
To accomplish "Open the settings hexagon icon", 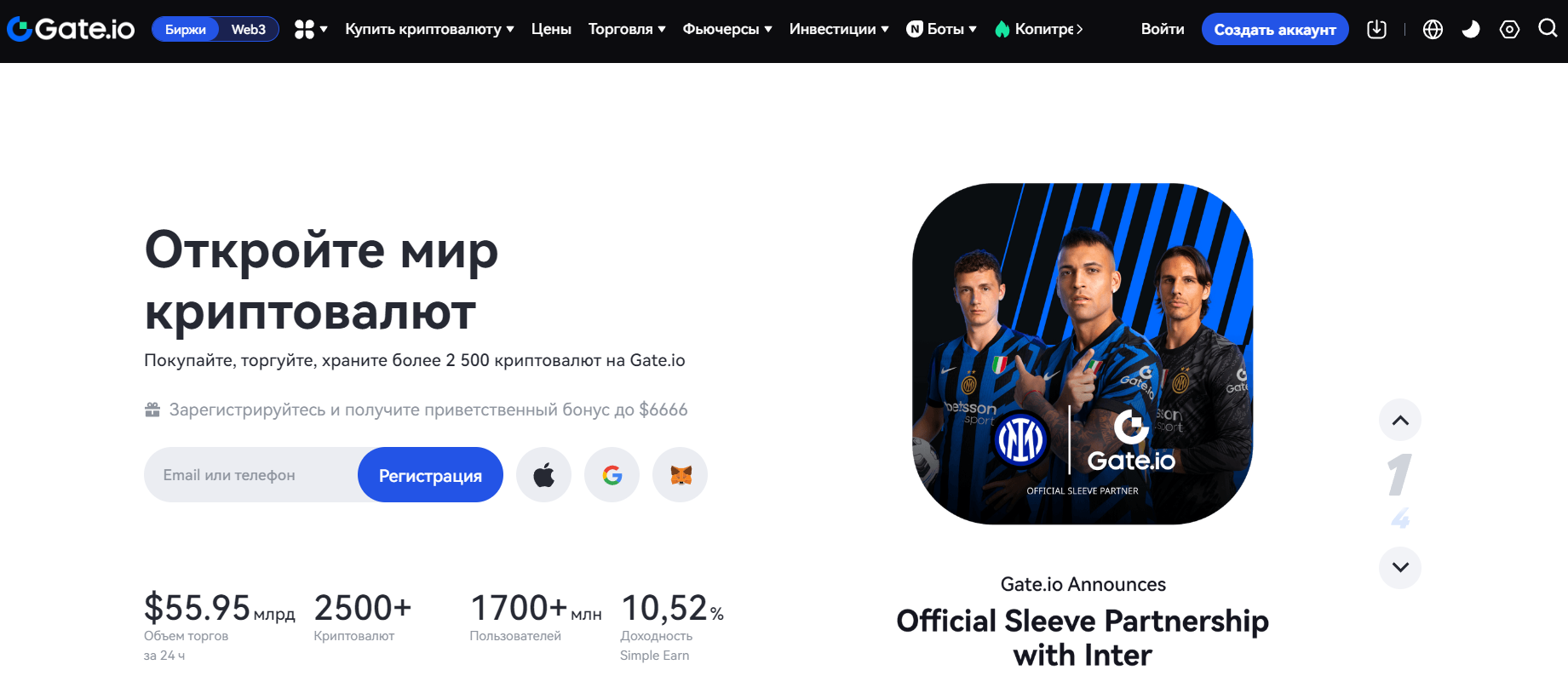I will (1509, 29).
